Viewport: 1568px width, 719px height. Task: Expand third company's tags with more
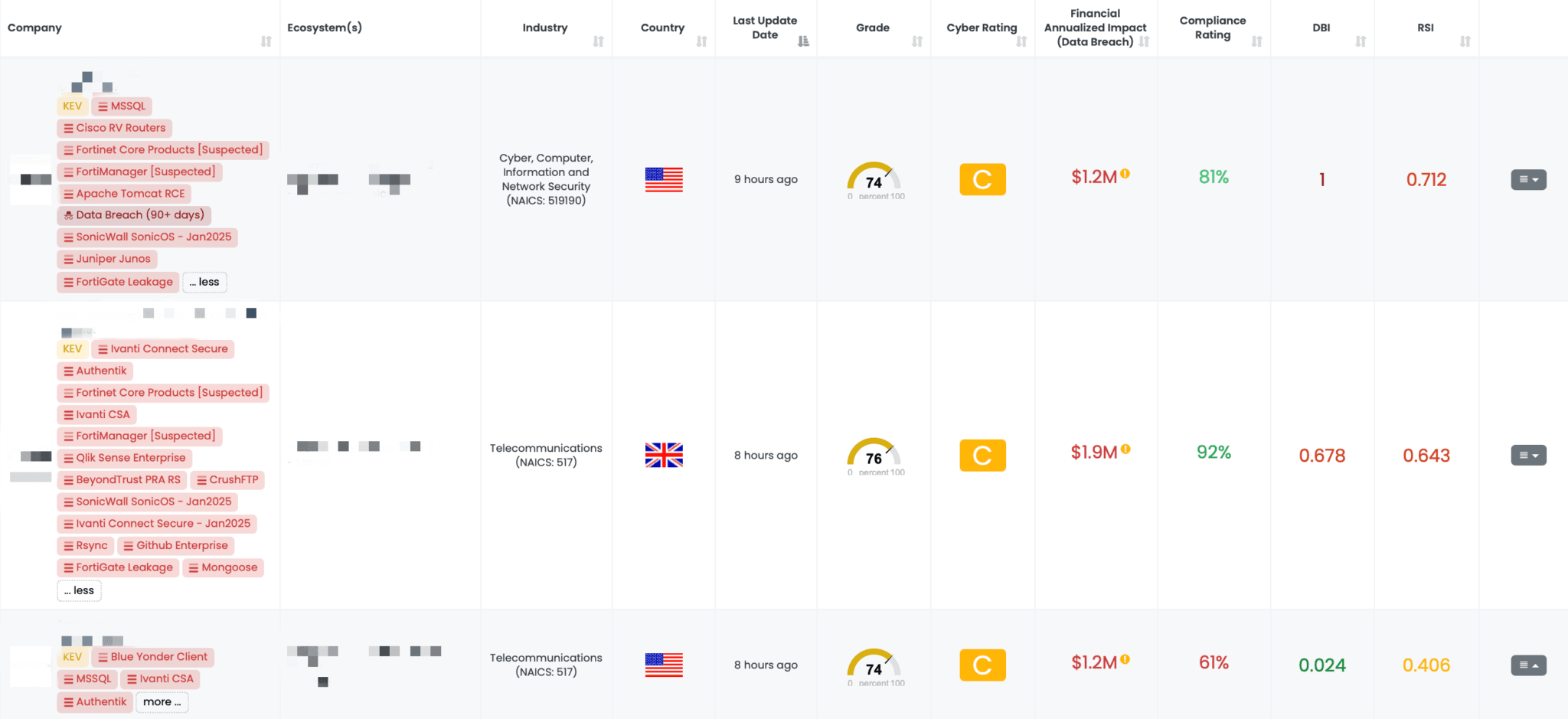click(x=162, y=701)
